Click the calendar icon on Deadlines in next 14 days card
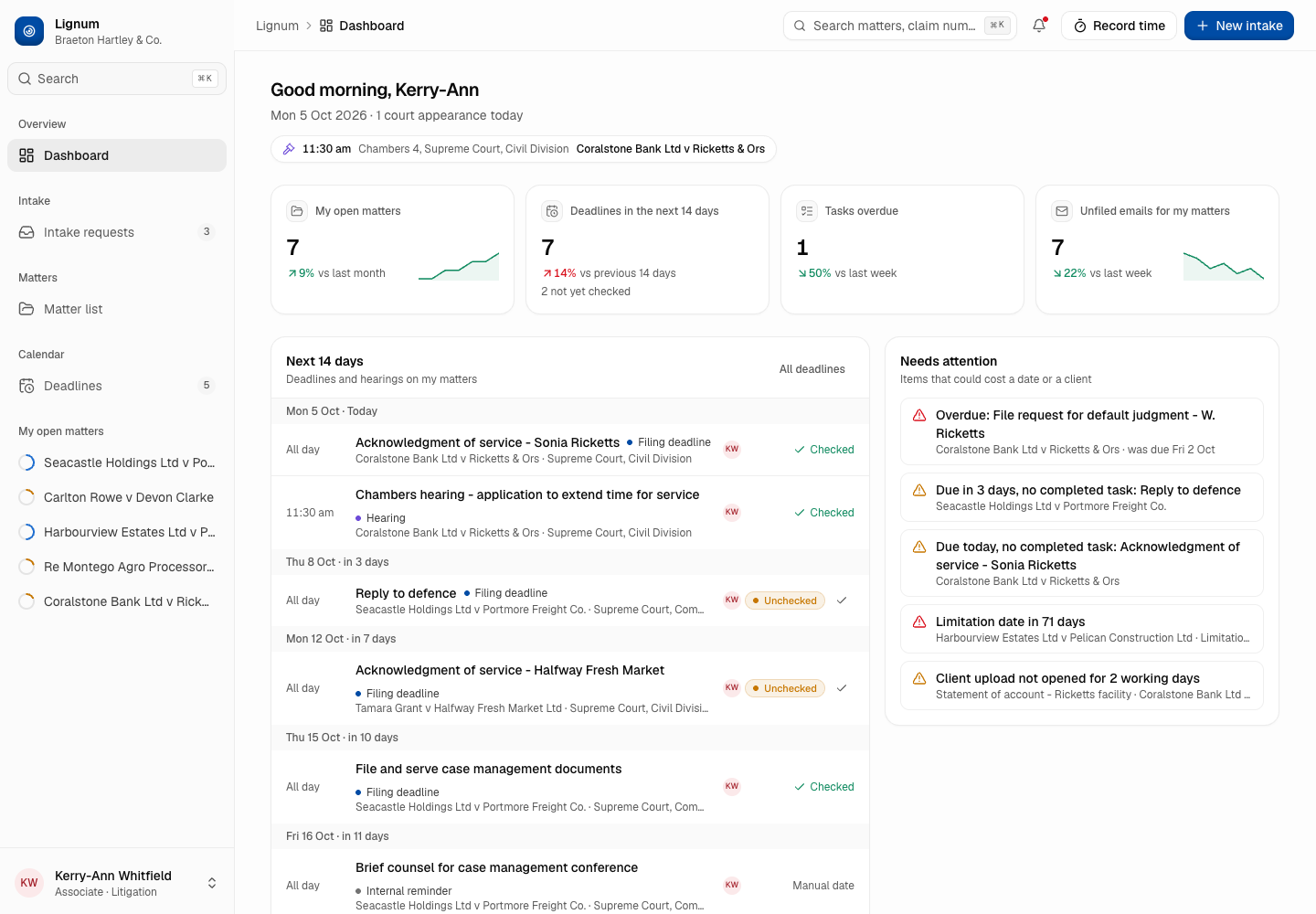Screen dimensions: 1316x914 coord(552,211)
